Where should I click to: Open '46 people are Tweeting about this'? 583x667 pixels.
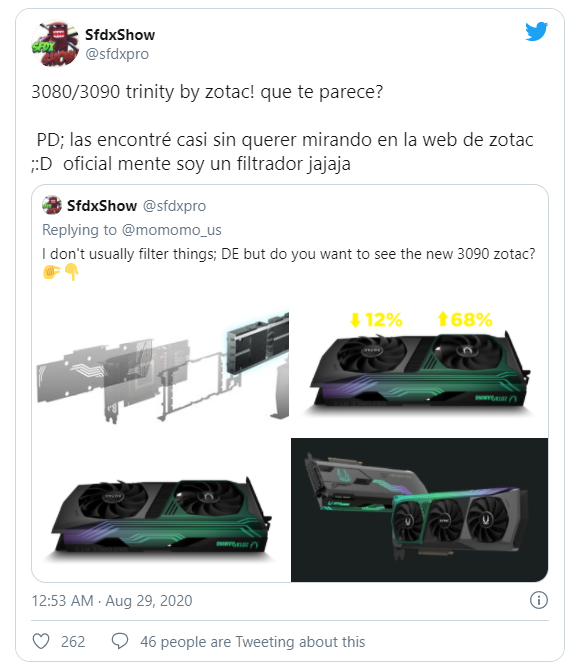[253, 641]
